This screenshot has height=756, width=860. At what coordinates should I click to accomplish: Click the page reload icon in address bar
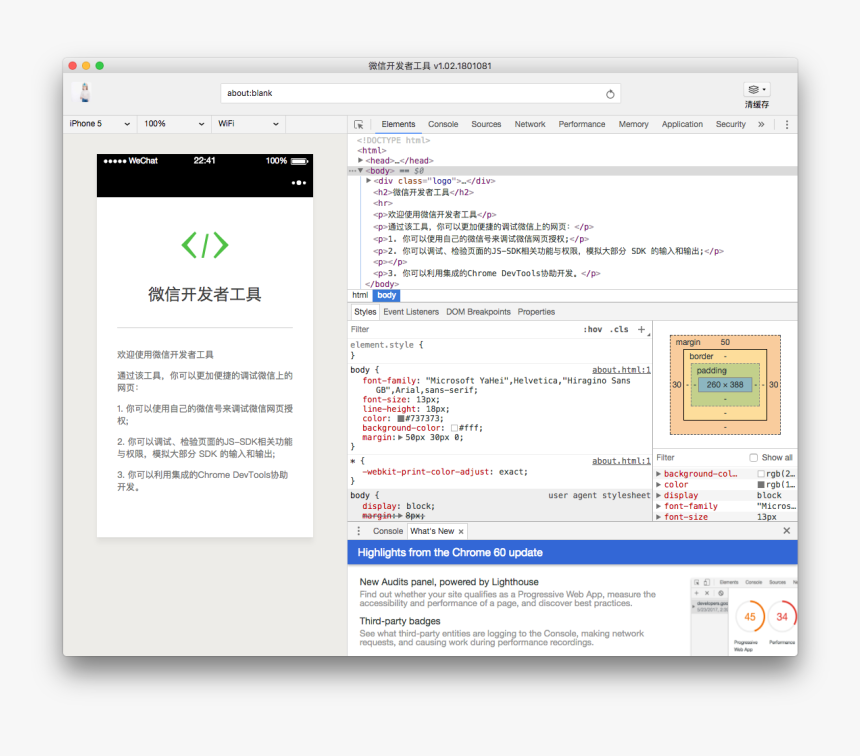(x=610, y=93)
